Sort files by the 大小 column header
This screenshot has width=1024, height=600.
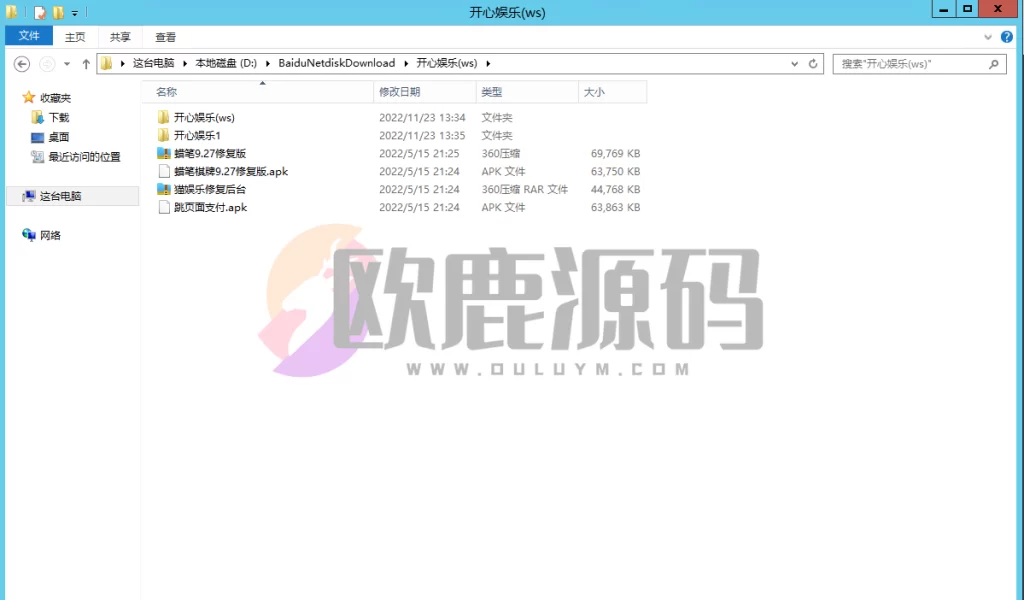pyautogui.click(x=600, y=91)
